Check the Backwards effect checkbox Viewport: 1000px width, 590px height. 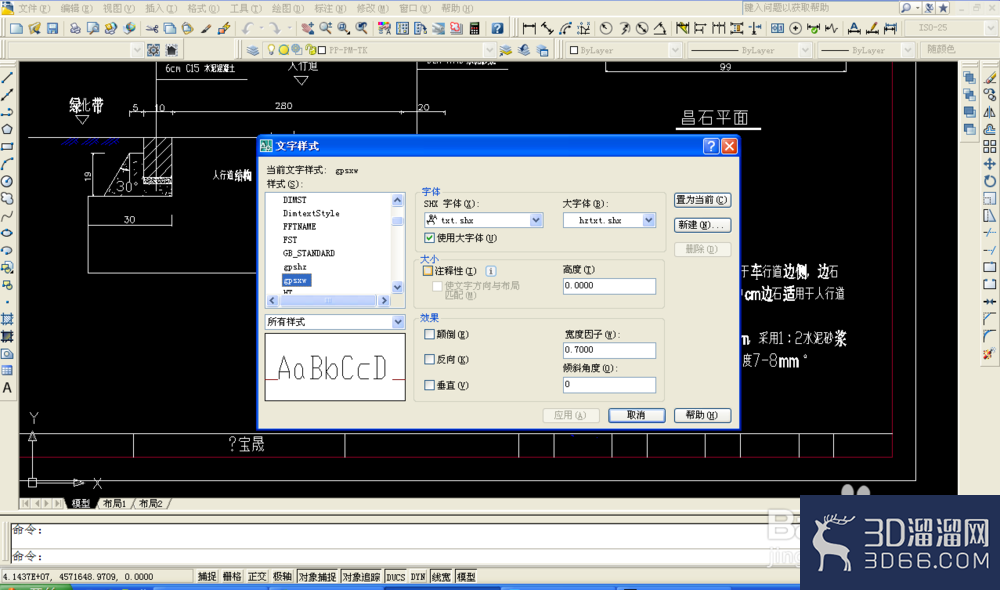[430, 360]
